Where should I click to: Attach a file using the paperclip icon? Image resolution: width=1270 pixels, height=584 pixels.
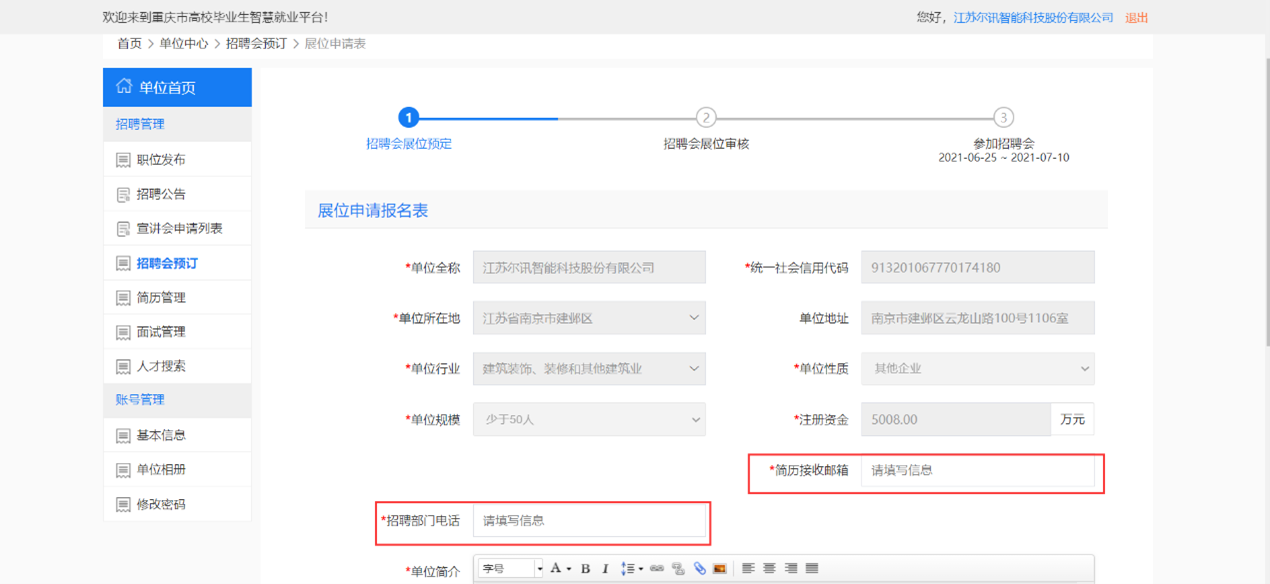pyautogui.click(x=699, y=569)
